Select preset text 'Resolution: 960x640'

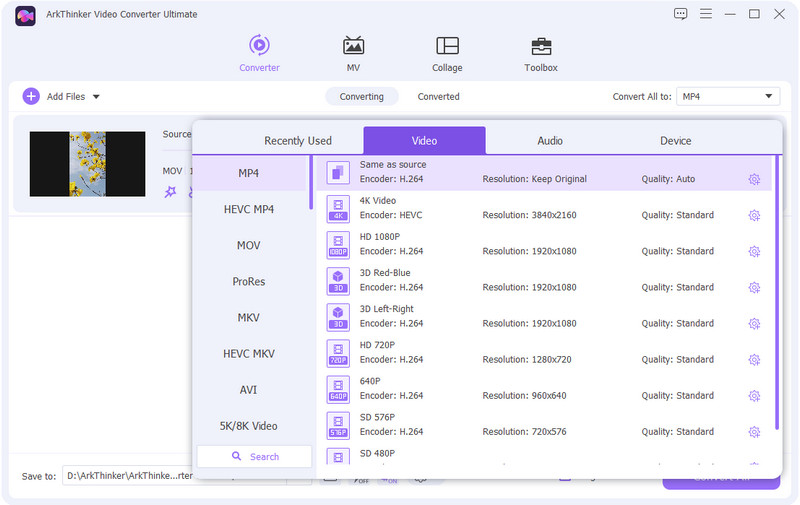pyautogui.click(x=524, y=396)
